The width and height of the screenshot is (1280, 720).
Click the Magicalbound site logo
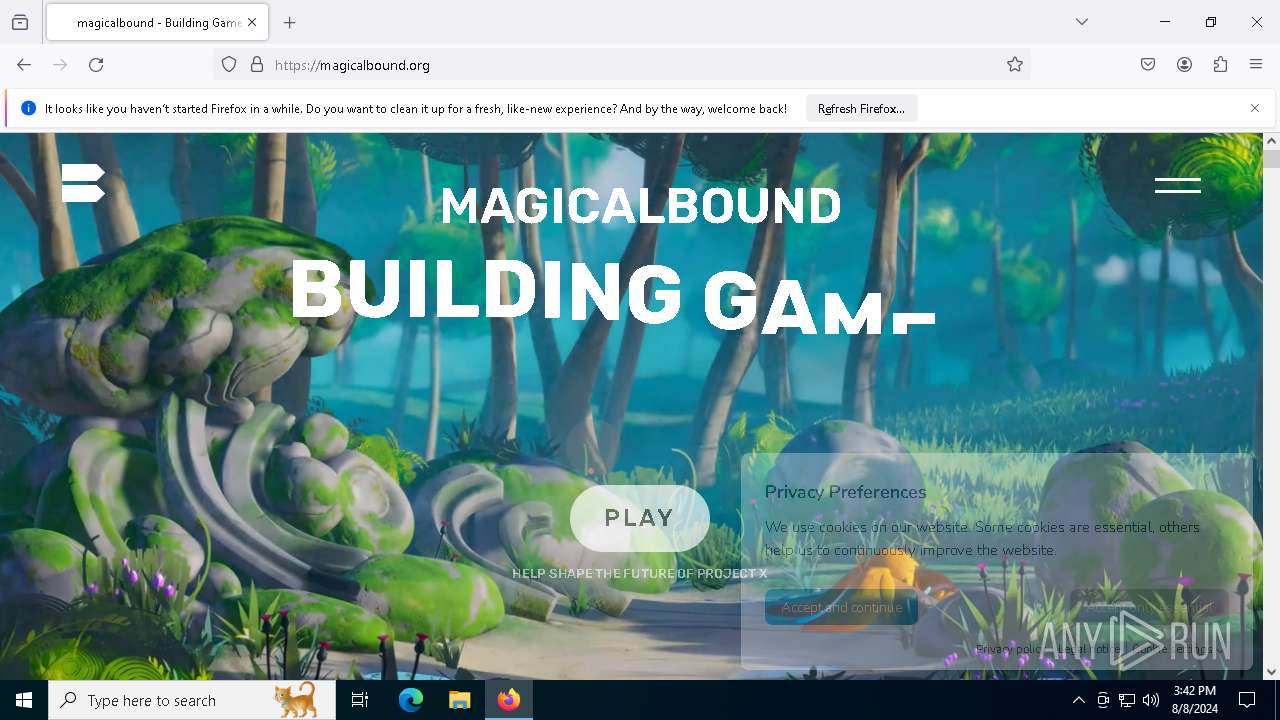(x=83, y=183)
